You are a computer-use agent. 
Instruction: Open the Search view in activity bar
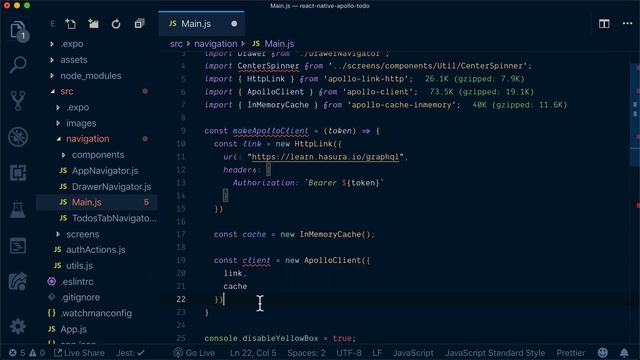(x=18, y=64)
